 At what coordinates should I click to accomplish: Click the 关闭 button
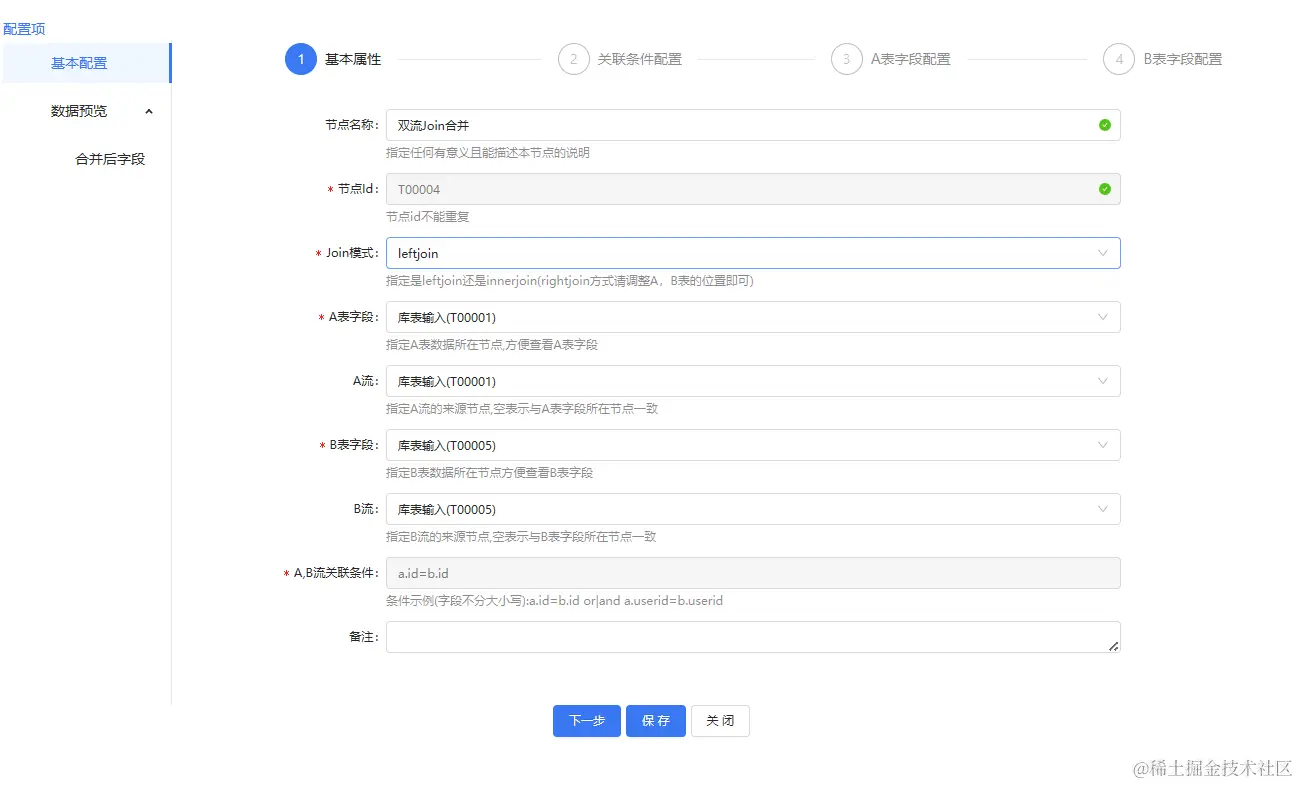click(720, 721)
